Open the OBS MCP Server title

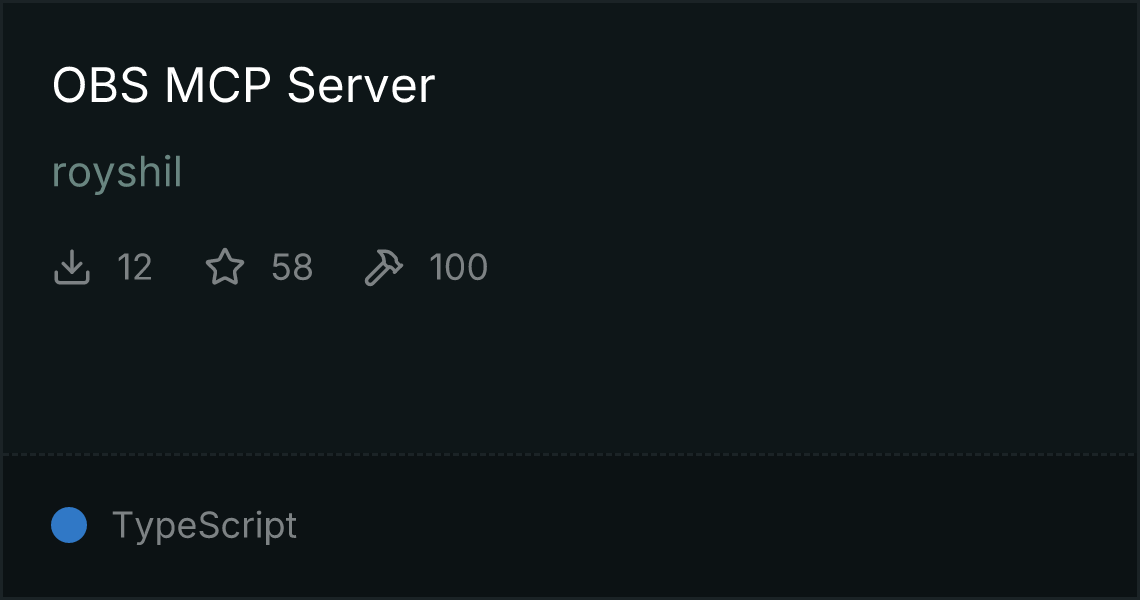coord(244,85)
